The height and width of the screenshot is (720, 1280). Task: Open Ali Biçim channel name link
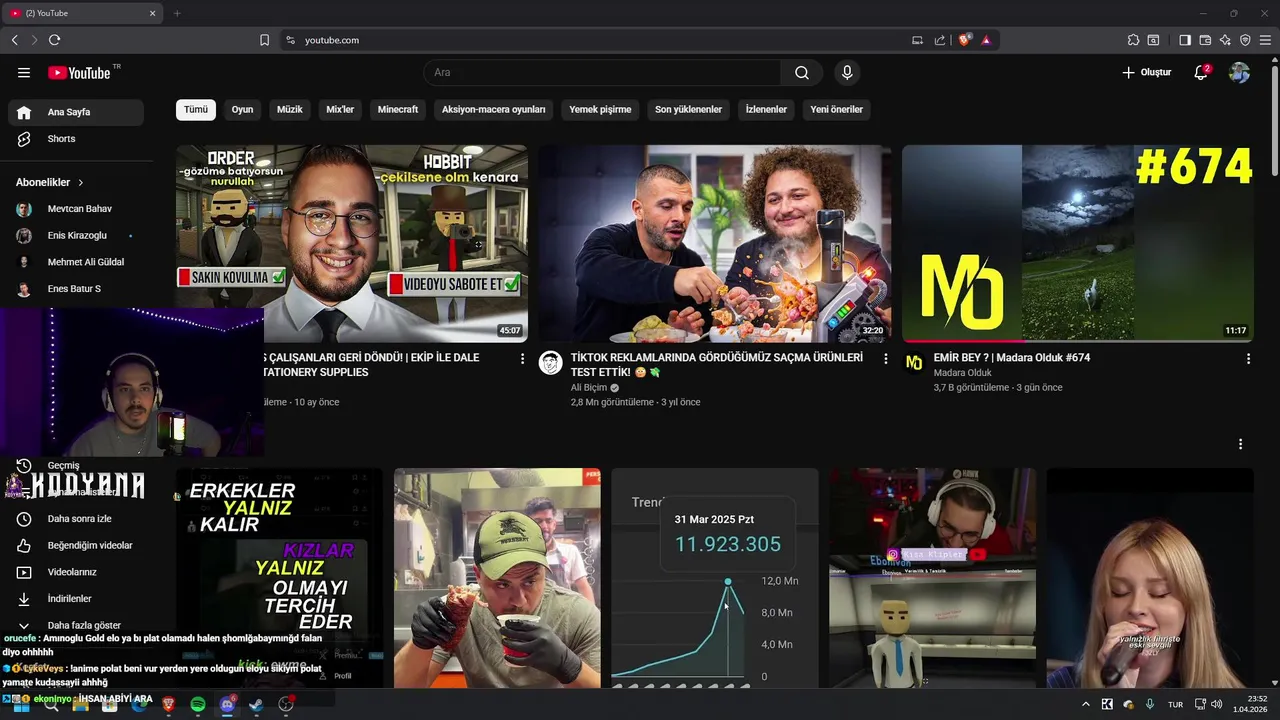[x=589, y=387]
